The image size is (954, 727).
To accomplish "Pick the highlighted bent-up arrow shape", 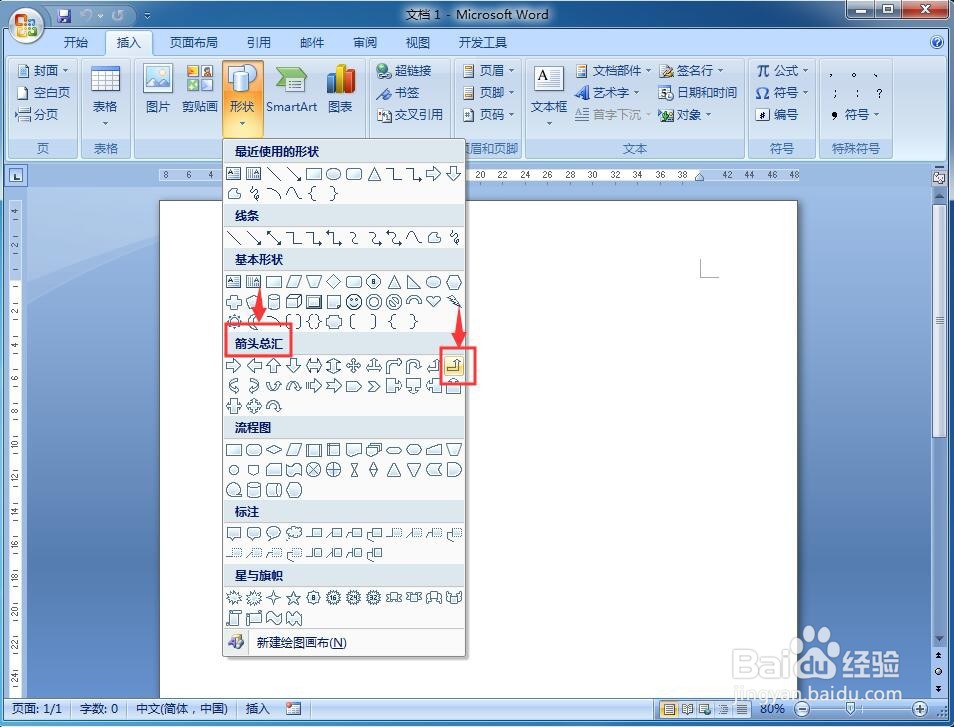I will coord(454,366).
